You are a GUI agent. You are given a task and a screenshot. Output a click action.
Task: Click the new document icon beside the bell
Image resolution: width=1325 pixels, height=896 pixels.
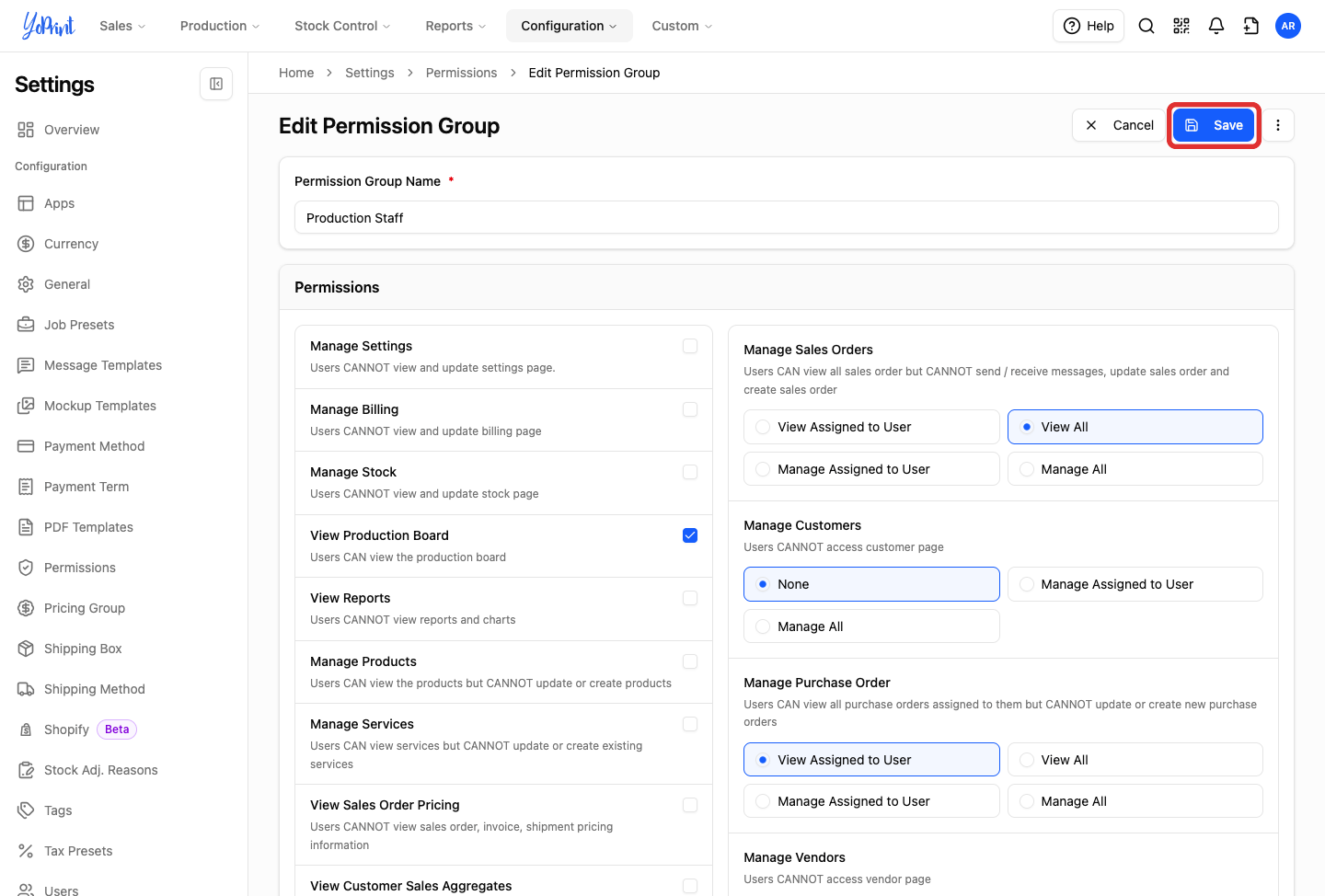[x=1251, y=26]
